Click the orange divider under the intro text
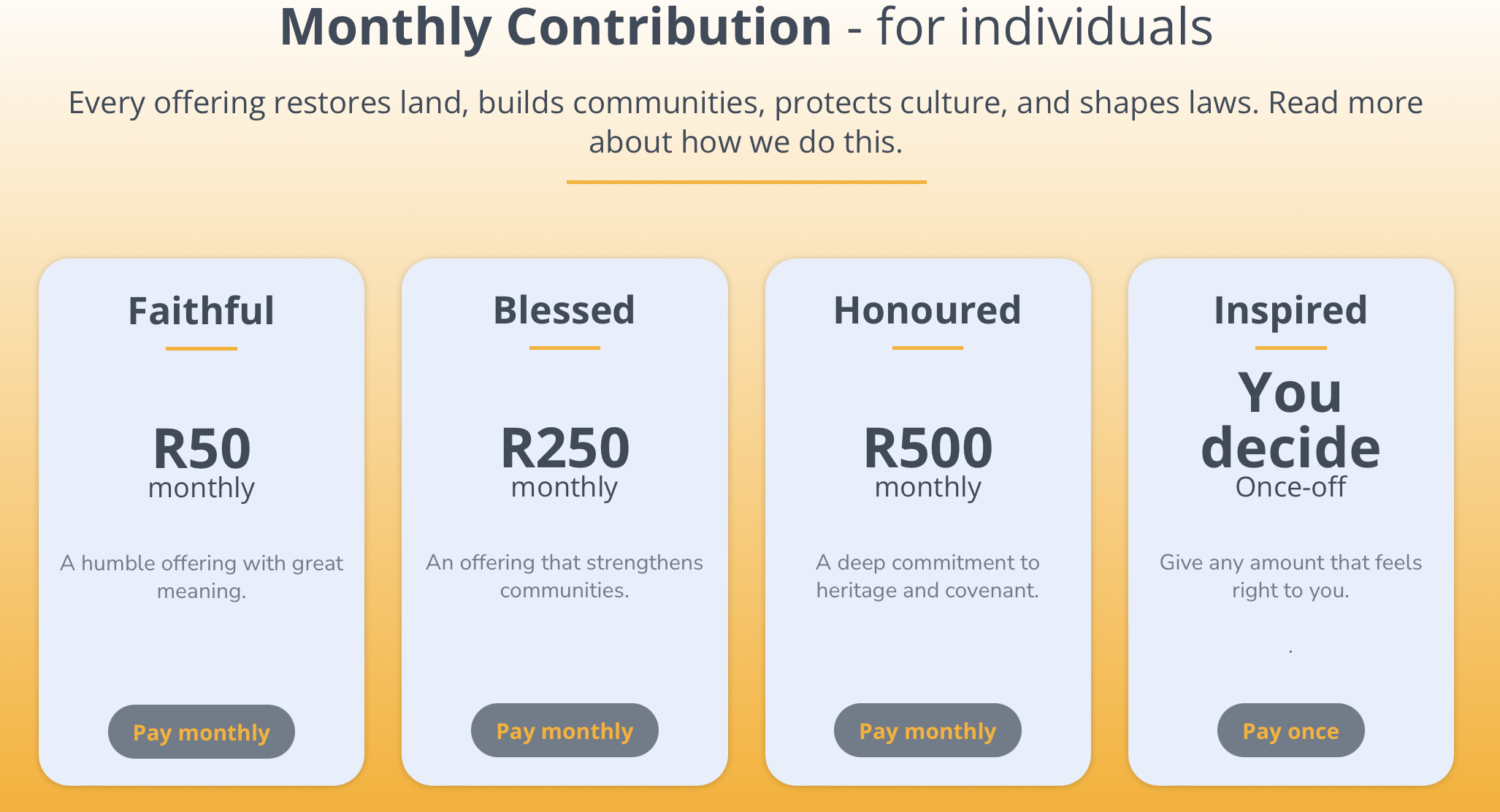 point(746,181)
